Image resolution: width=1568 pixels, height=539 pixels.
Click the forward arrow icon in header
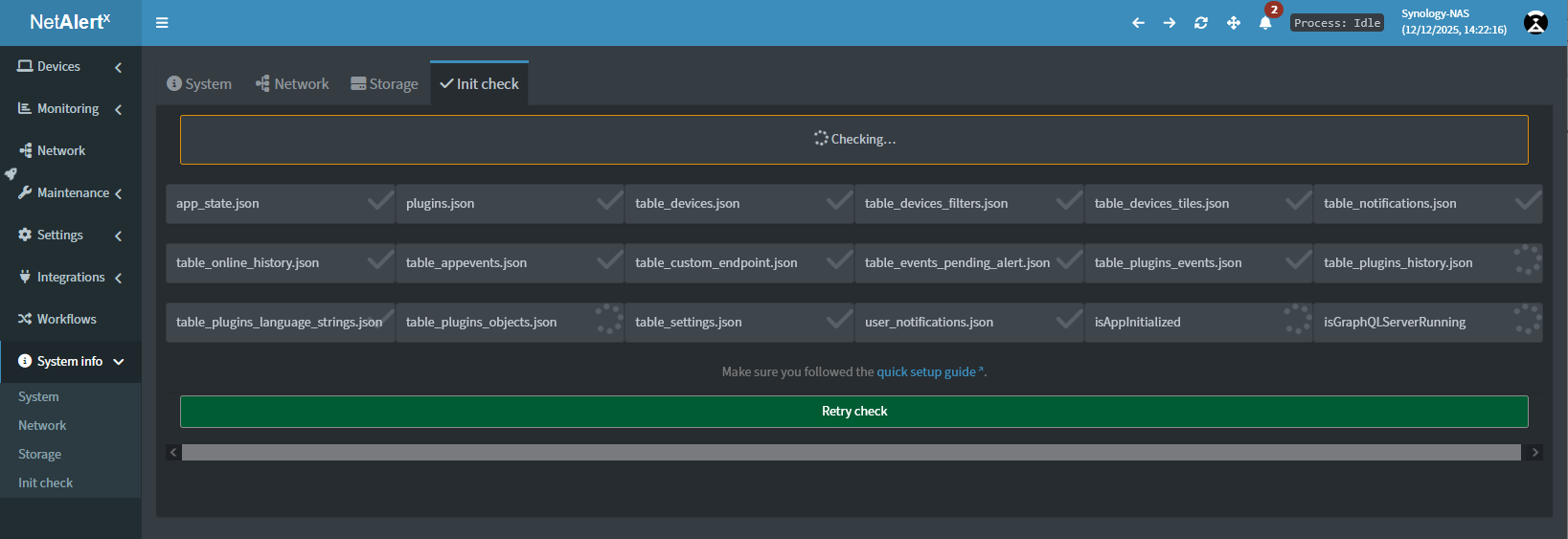[x=1170, y=23]
